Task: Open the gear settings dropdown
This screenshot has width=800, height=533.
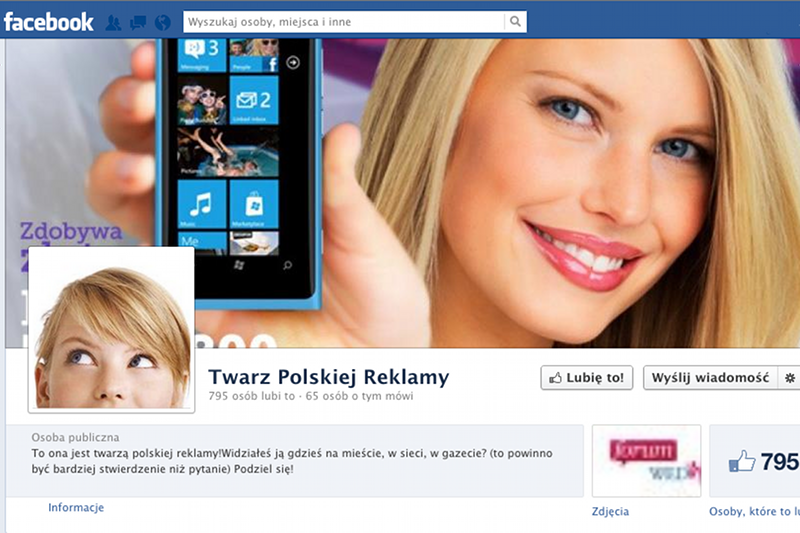Action: tap(789, 377)
